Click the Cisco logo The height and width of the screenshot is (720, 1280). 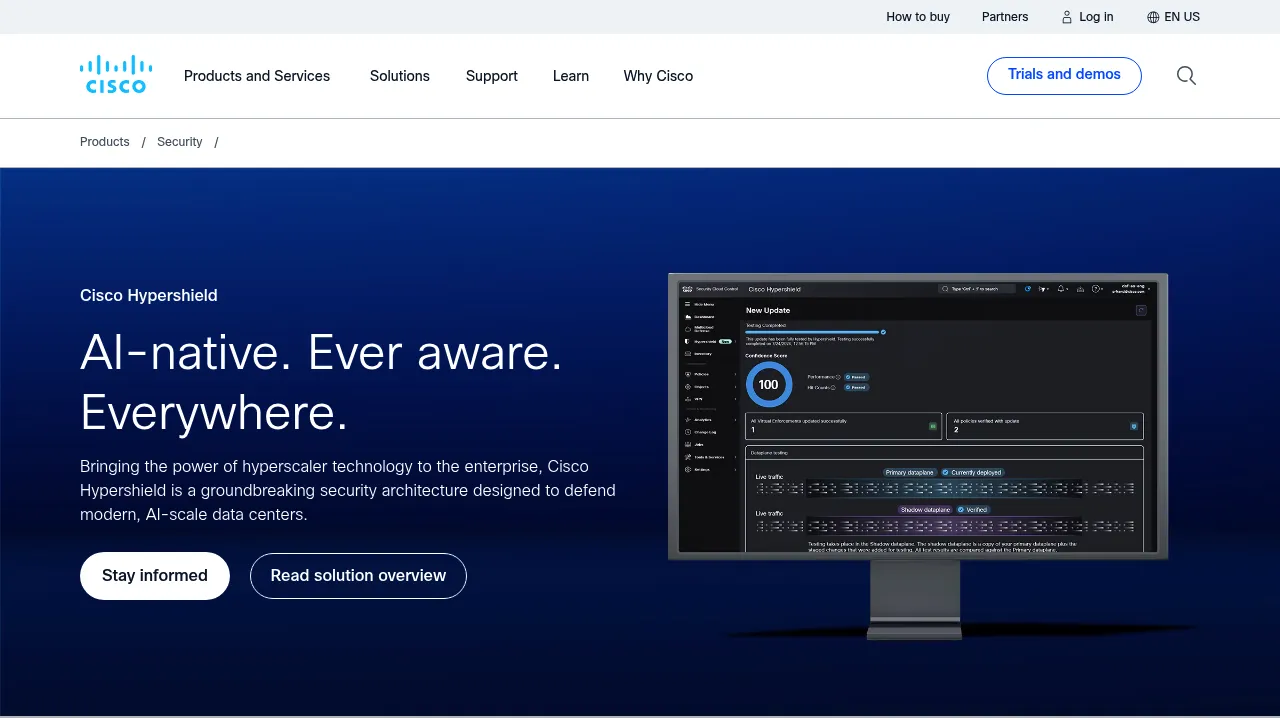click(116, 75)
